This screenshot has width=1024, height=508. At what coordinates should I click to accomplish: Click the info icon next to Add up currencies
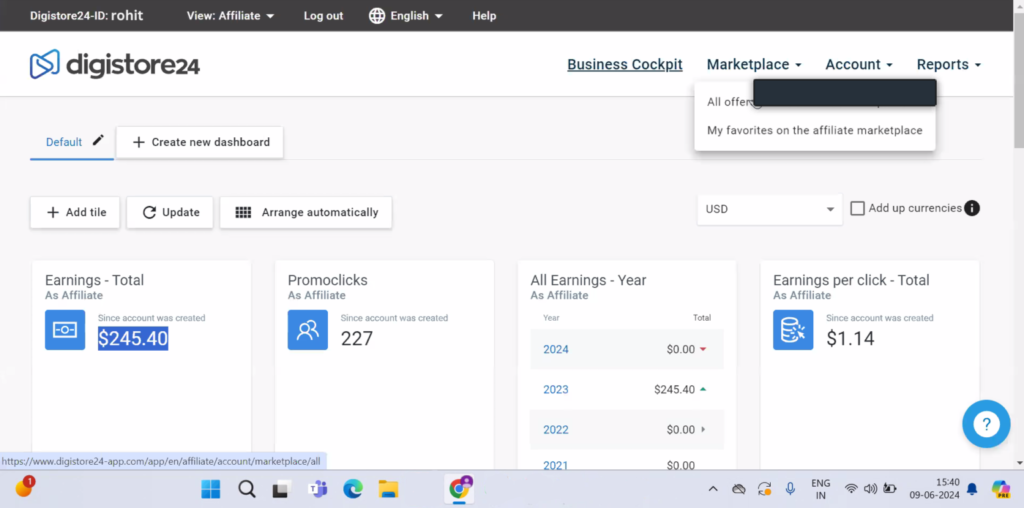[x=972, y=209]
